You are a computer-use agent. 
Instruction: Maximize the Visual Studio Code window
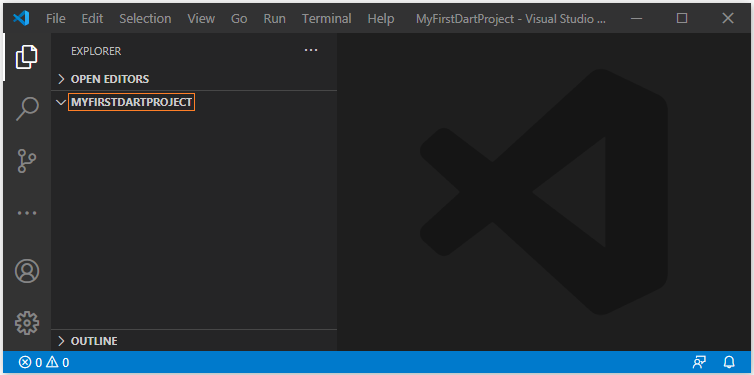click(682, 18)
